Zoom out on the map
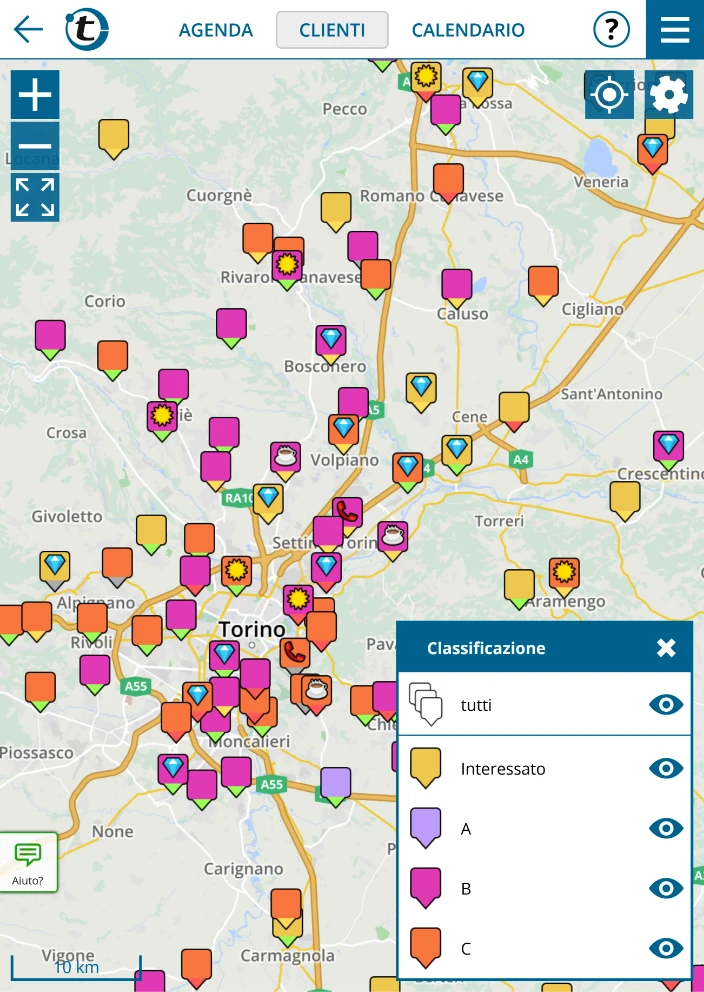The width and height of the screenshot is (704, 992). tap(35, 146)
